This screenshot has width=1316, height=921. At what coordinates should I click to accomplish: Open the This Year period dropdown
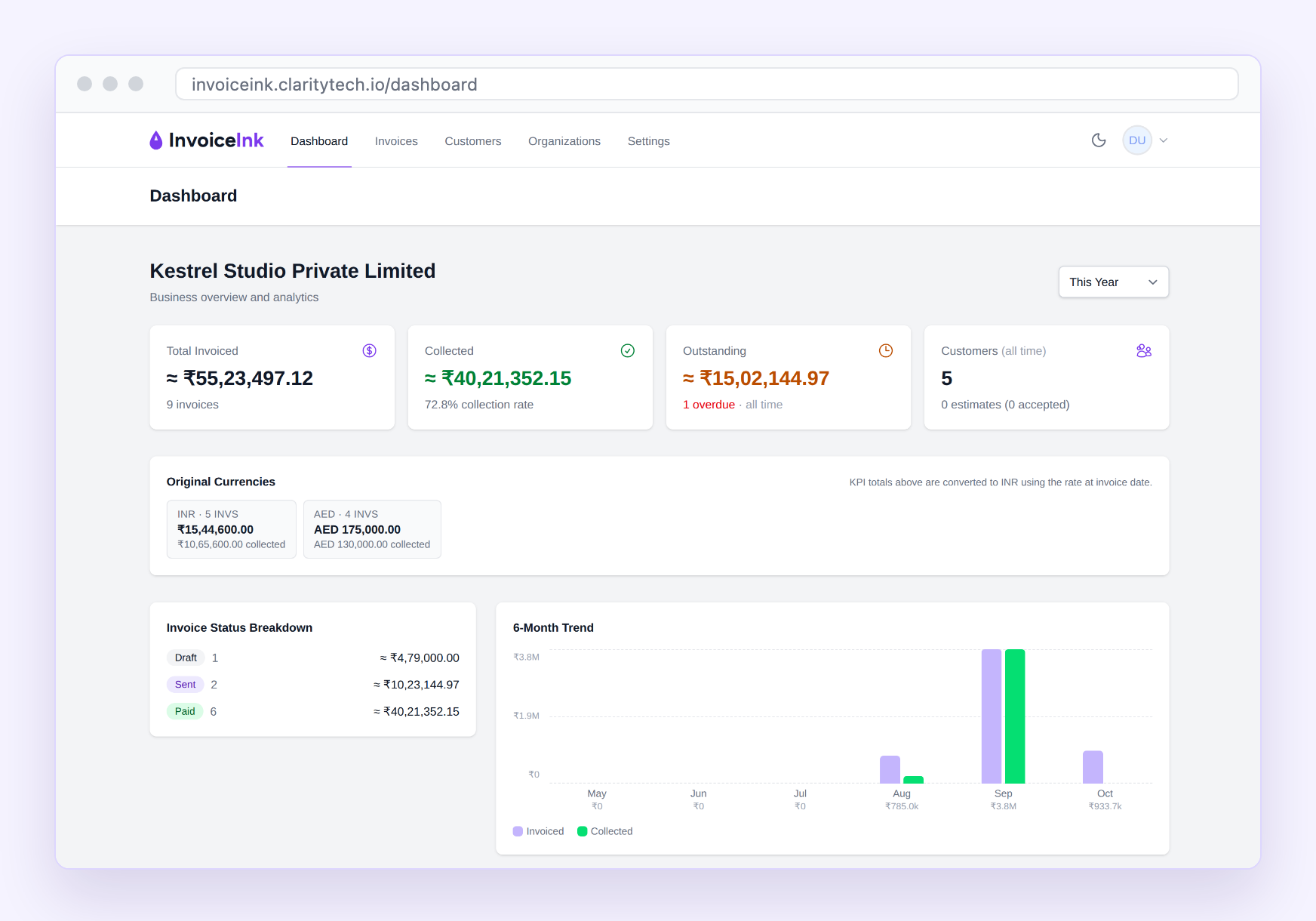(x=1114, y=282)
